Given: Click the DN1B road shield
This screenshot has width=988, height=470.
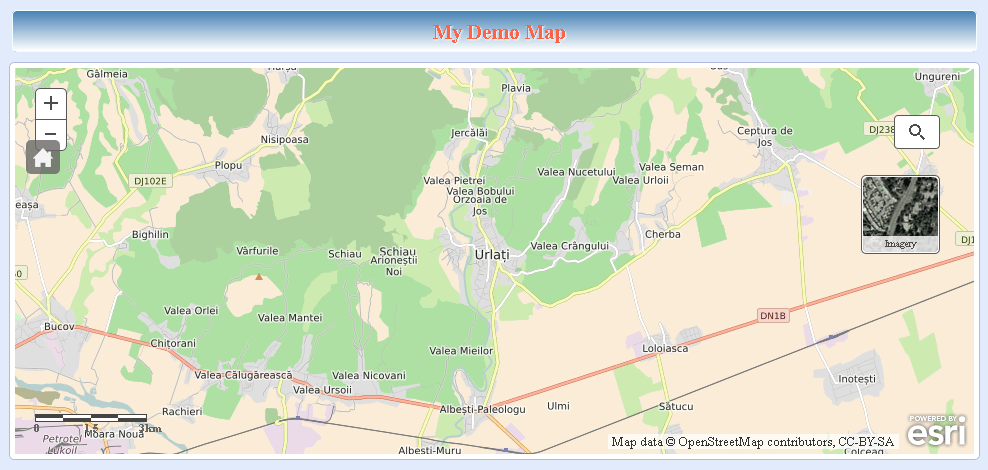Looking at the screenshot, I should tap(773, 316).
